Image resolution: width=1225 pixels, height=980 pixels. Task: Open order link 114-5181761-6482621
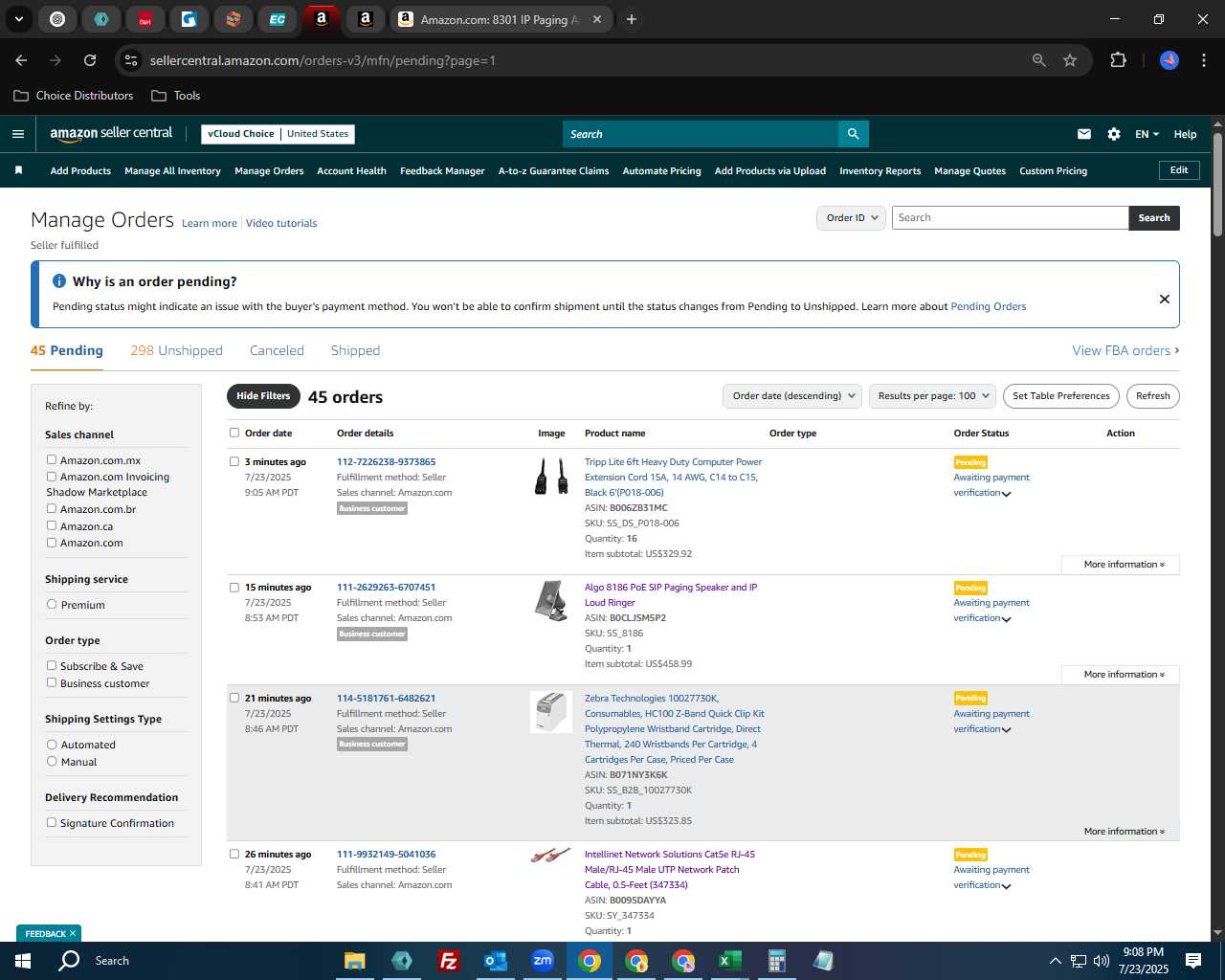(386, 699)
